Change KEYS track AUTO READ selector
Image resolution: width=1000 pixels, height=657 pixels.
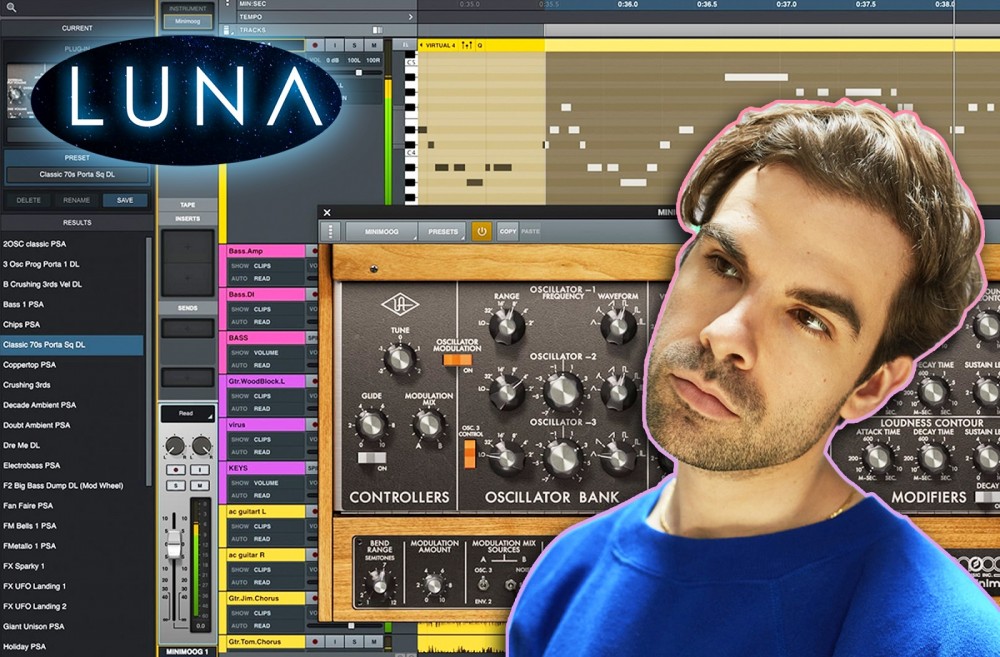264,496
